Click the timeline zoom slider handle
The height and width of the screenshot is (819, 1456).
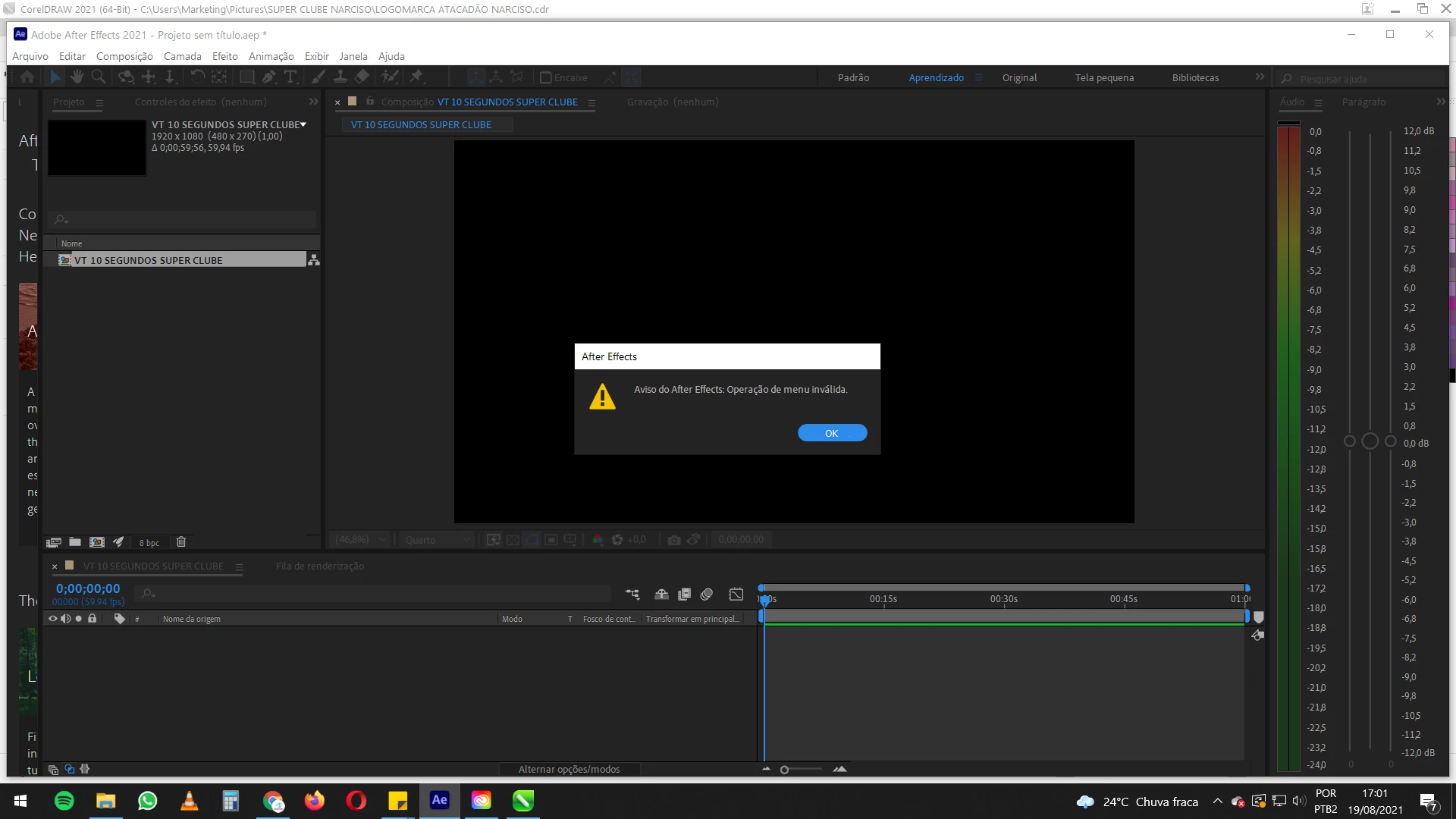[784, 770]
